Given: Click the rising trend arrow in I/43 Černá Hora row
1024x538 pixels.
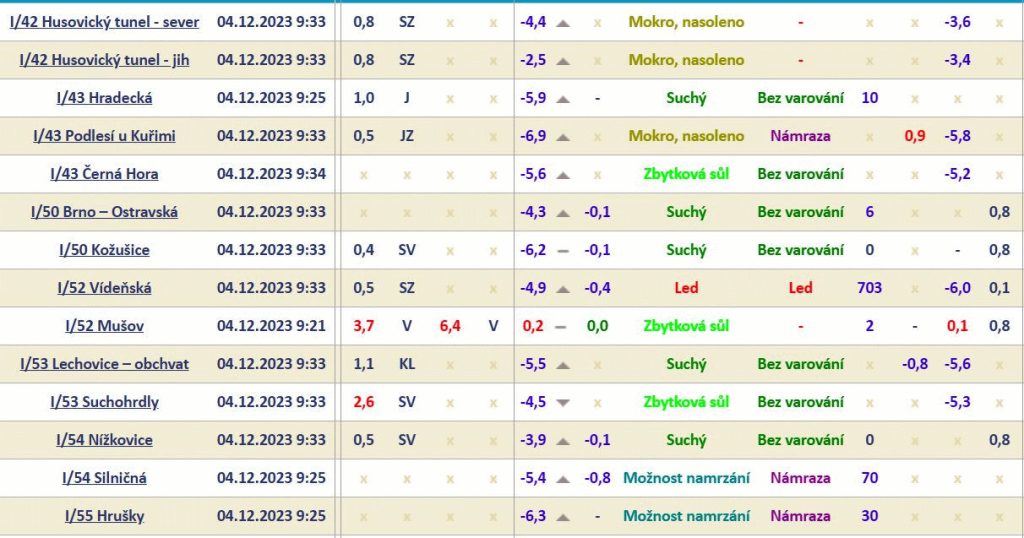Looking at the screenshot, I should tap(563, 174).
